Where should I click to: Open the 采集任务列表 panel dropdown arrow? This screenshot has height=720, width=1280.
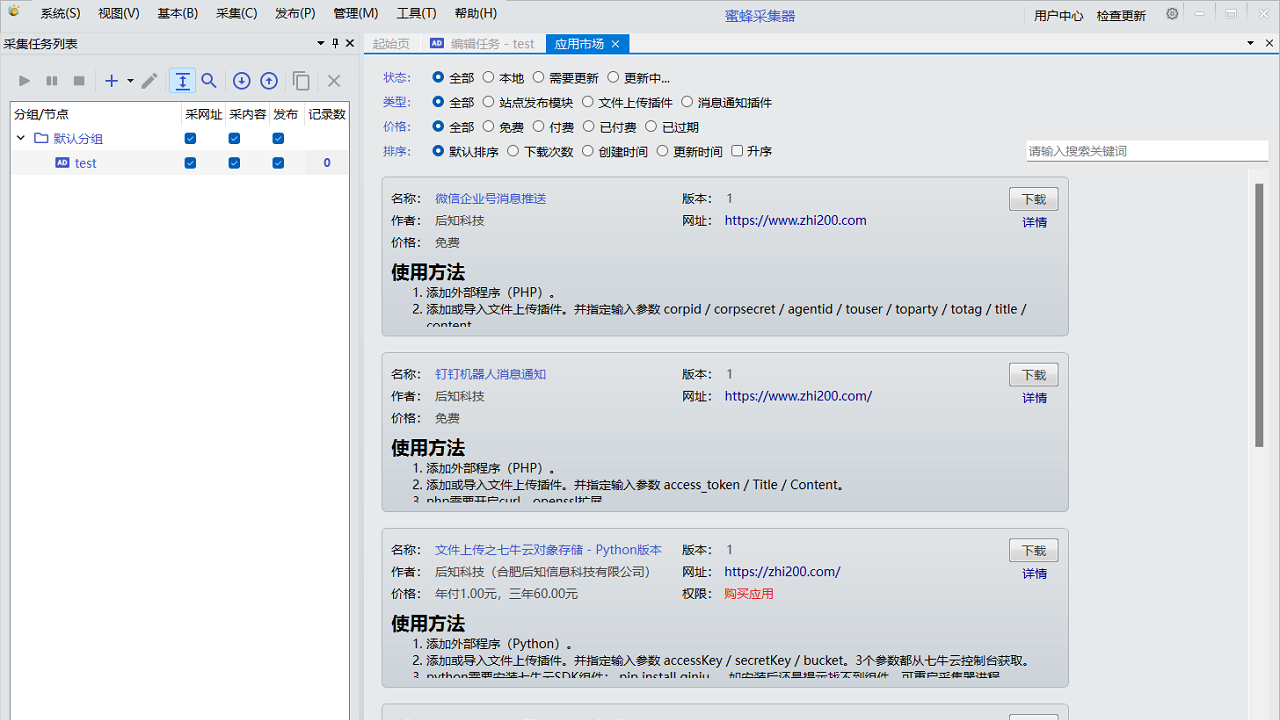point(321,43)
